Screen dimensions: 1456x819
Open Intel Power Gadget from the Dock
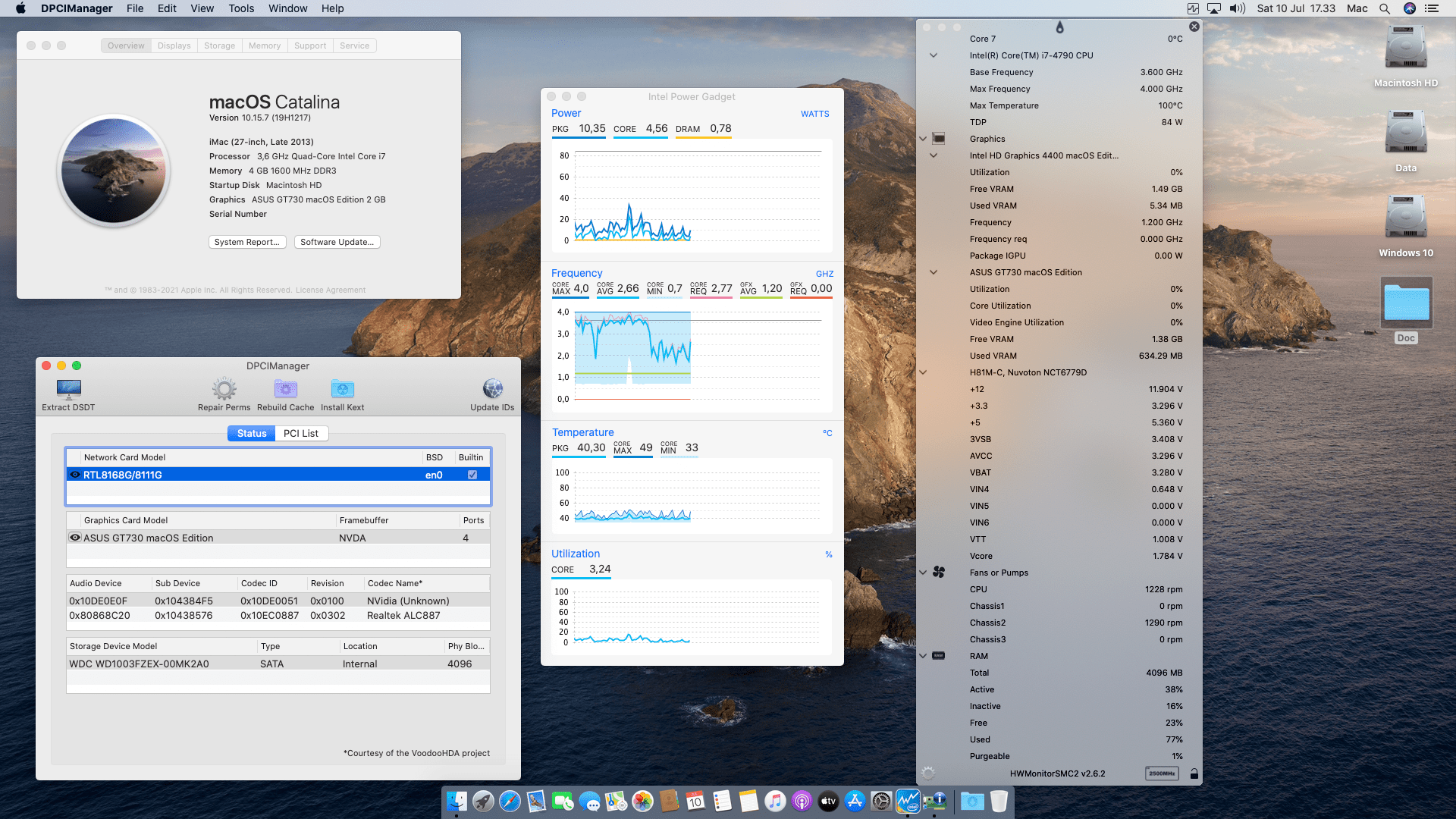[908, 801]
